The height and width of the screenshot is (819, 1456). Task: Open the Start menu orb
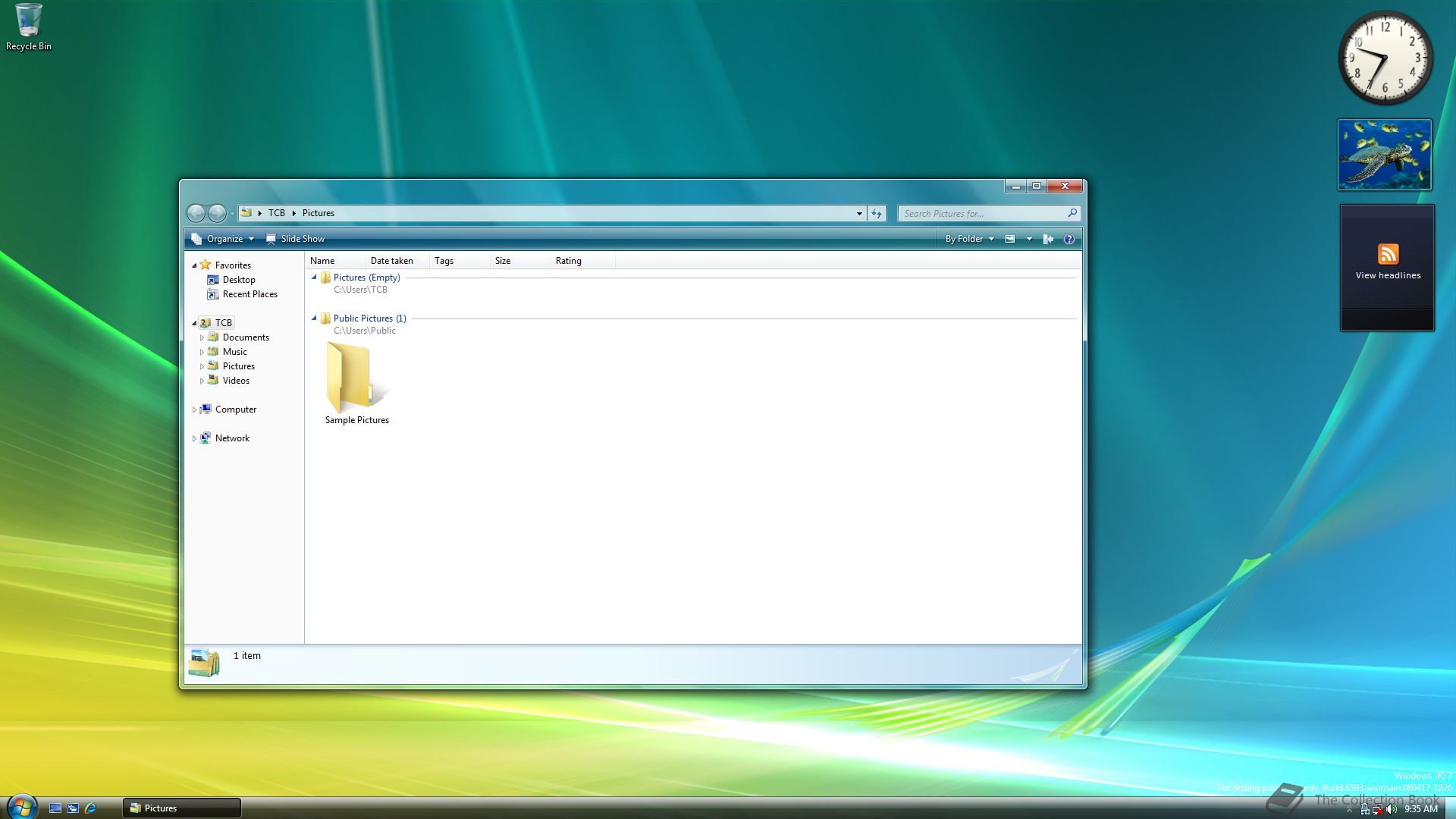click(x=21, y=807)
